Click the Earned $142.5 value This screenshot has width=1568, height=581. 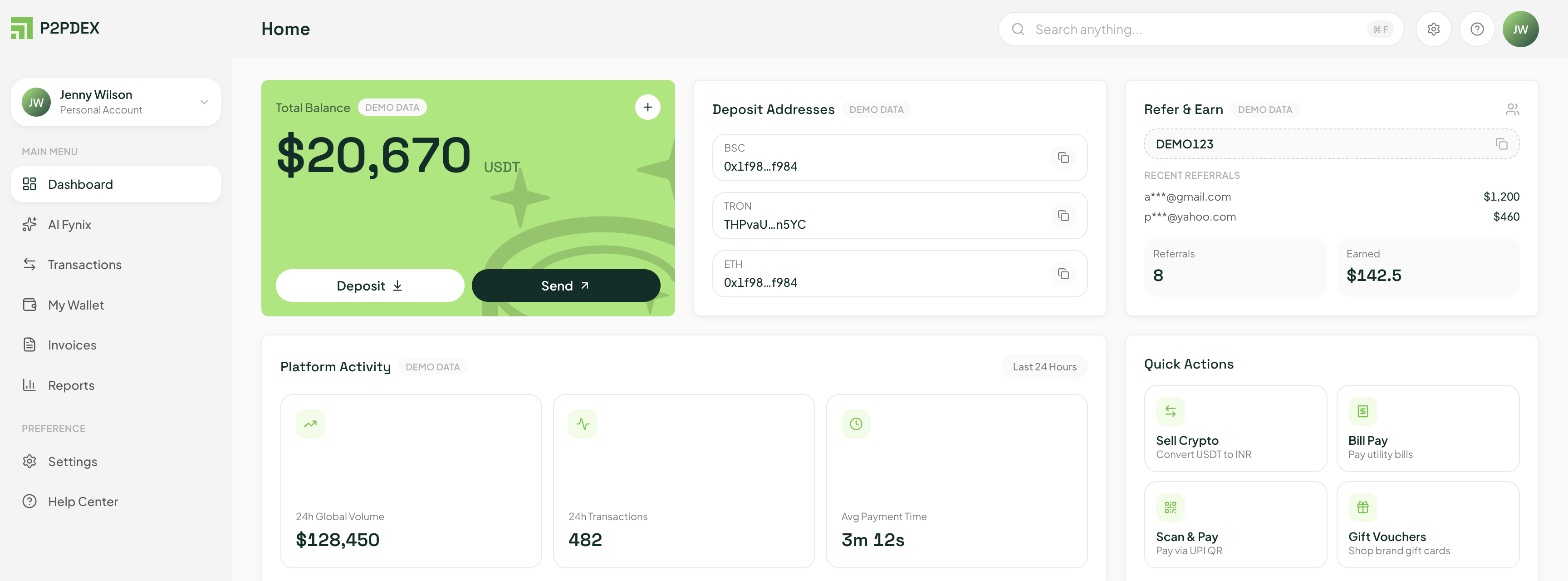[x=1374, y=275]
